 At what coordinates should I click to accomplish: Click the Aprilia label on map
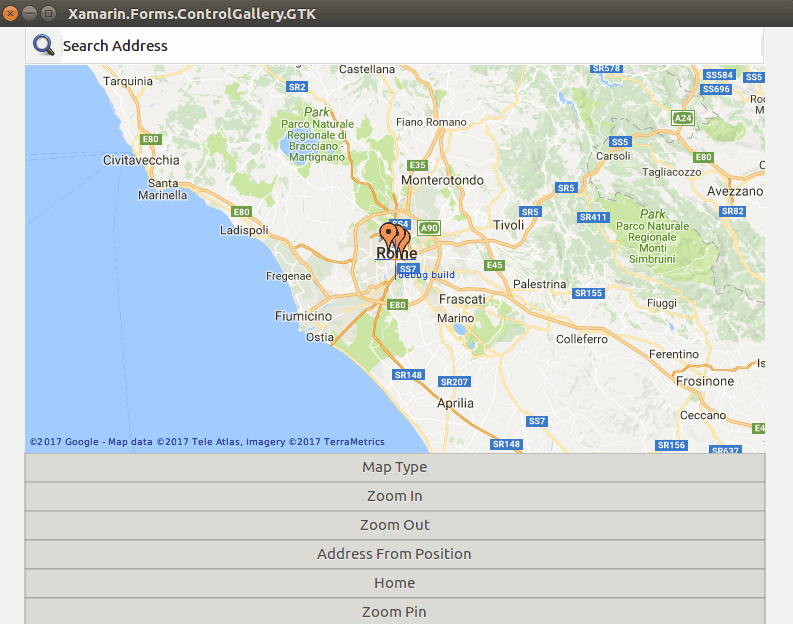tap(455, 403)
